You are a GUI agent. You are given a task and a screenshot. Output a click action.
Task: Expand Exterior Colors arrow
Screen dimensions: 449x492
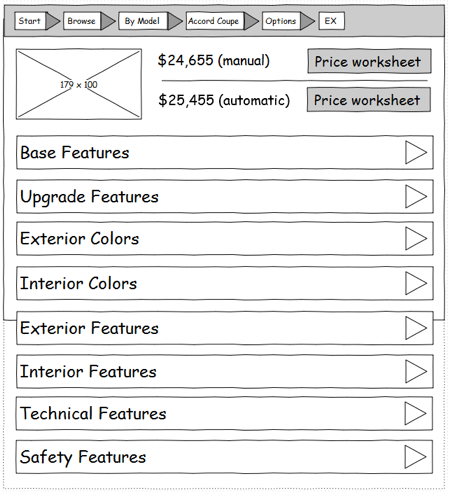tap(416, 238)
